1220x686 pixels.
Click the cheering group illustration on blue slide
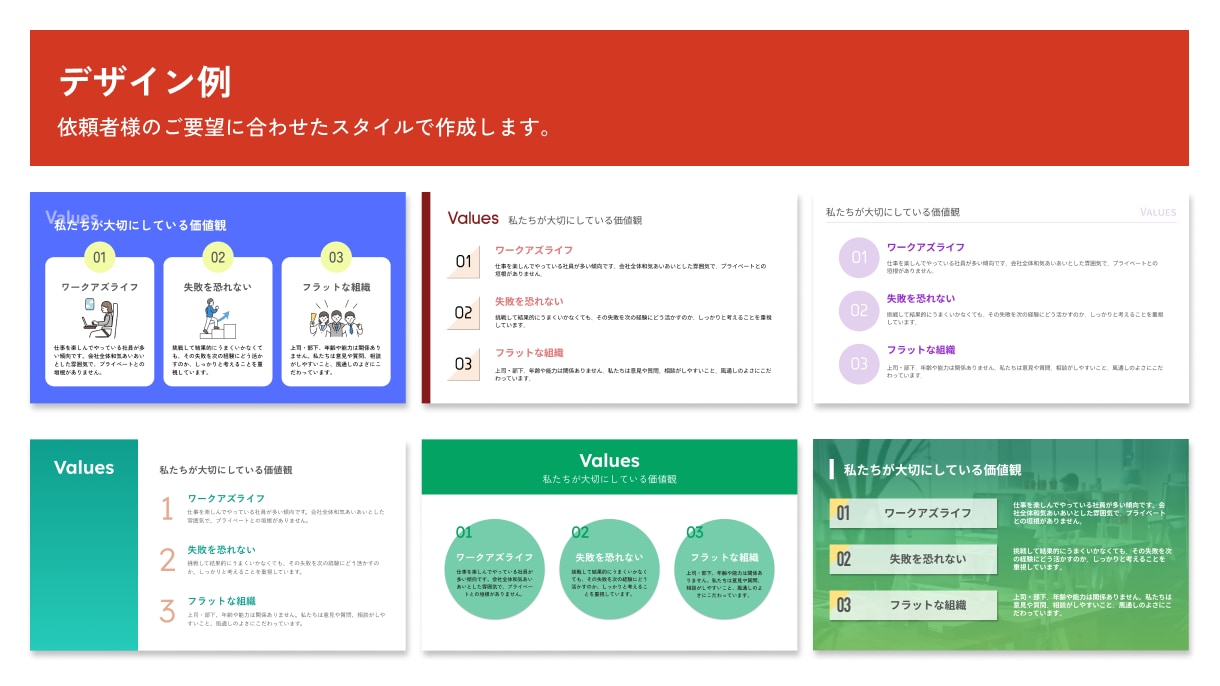(x=336, y=320)
